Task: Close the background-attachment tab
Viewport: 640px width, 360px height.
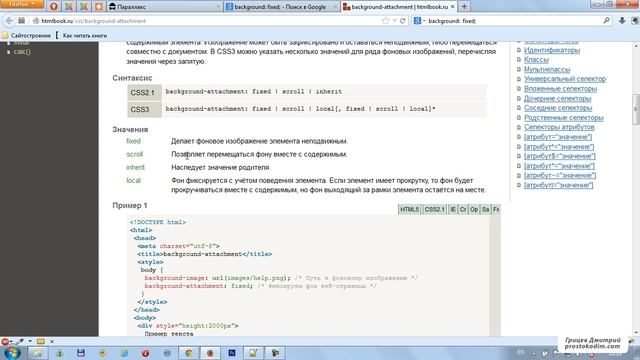Action: tap(452, 7)
